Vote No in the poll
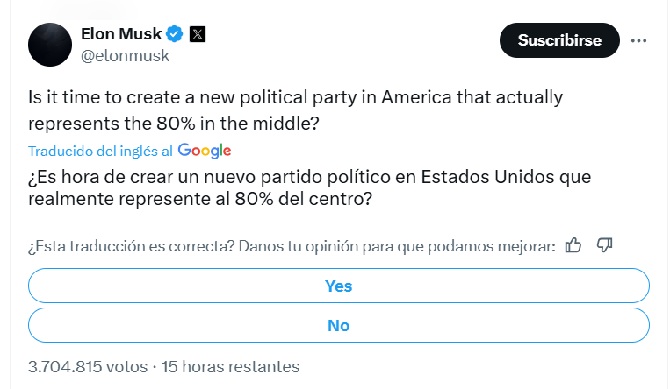Screen dimensions: 670x389 (x=339, y=325)
